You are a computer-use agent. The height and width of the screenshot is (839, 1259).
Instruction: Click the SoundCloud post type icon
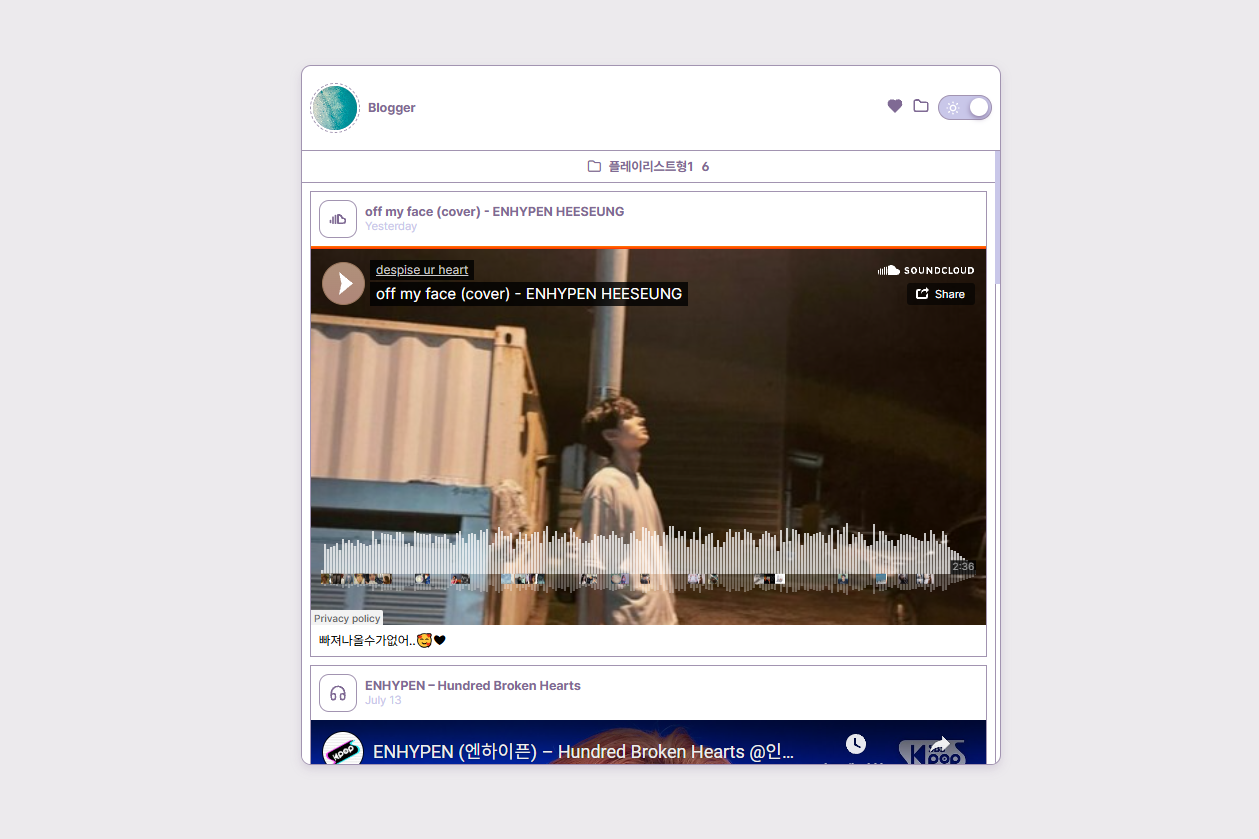[x=338, y=219]
